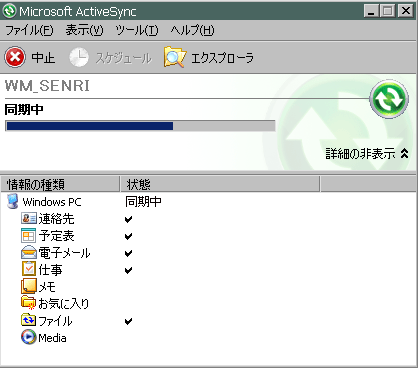Open the 表示(V) menu
The image size is (418, 368).
(84, 30)
